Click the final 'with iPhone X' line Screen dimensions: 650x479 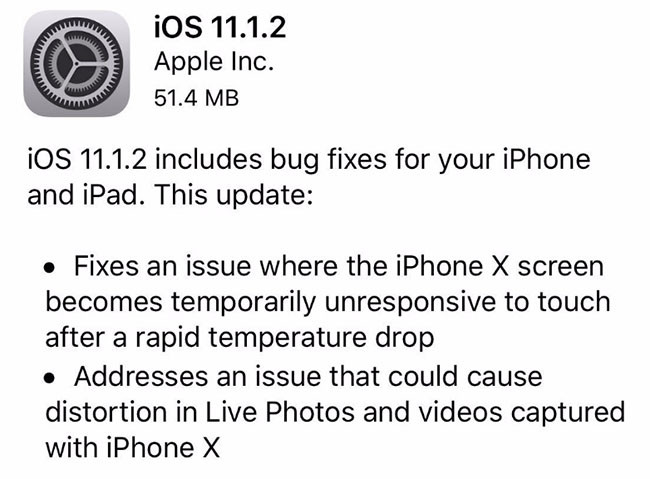tap(133, 448)
